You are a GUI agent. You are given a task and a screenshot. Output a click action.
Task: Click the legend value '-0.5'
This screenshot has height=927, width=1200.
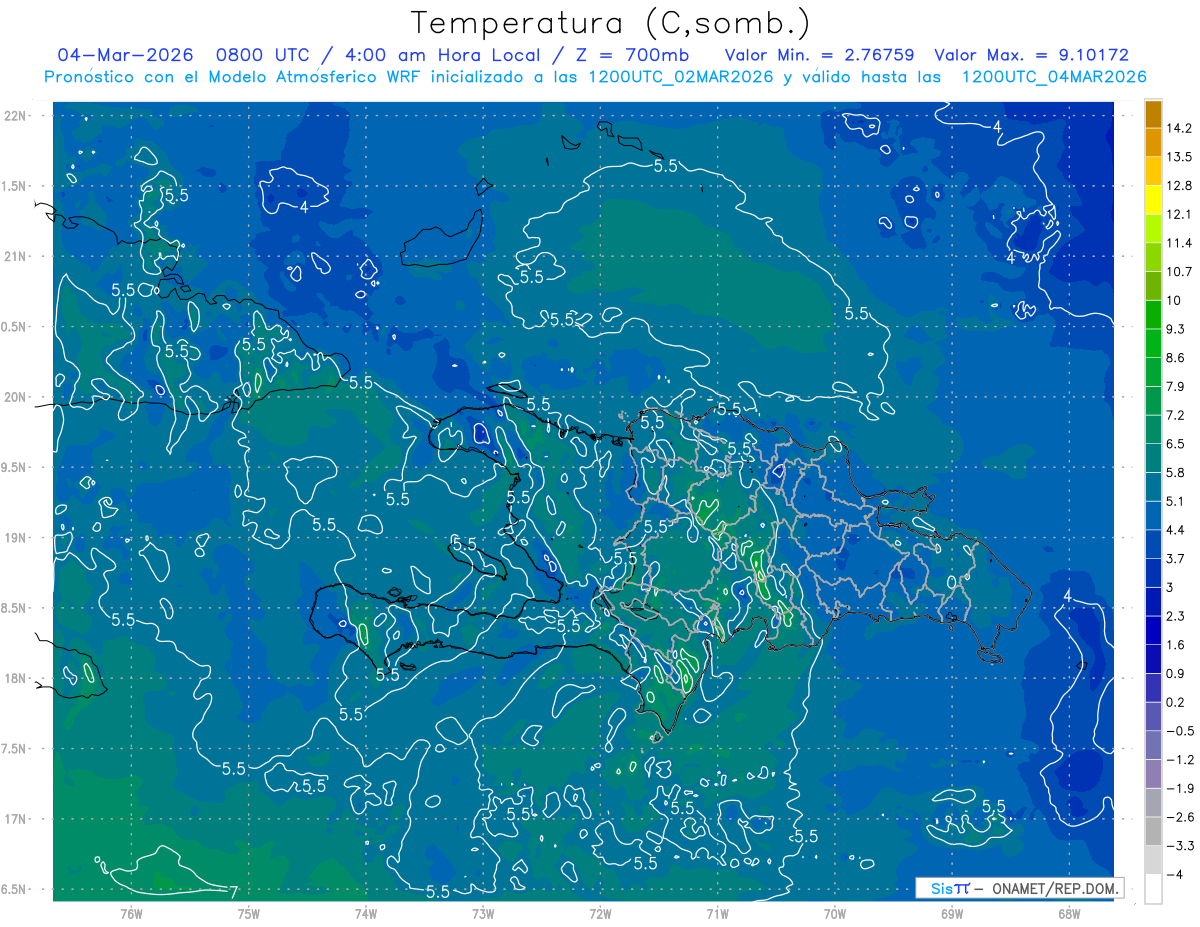tap(1181, 731)
